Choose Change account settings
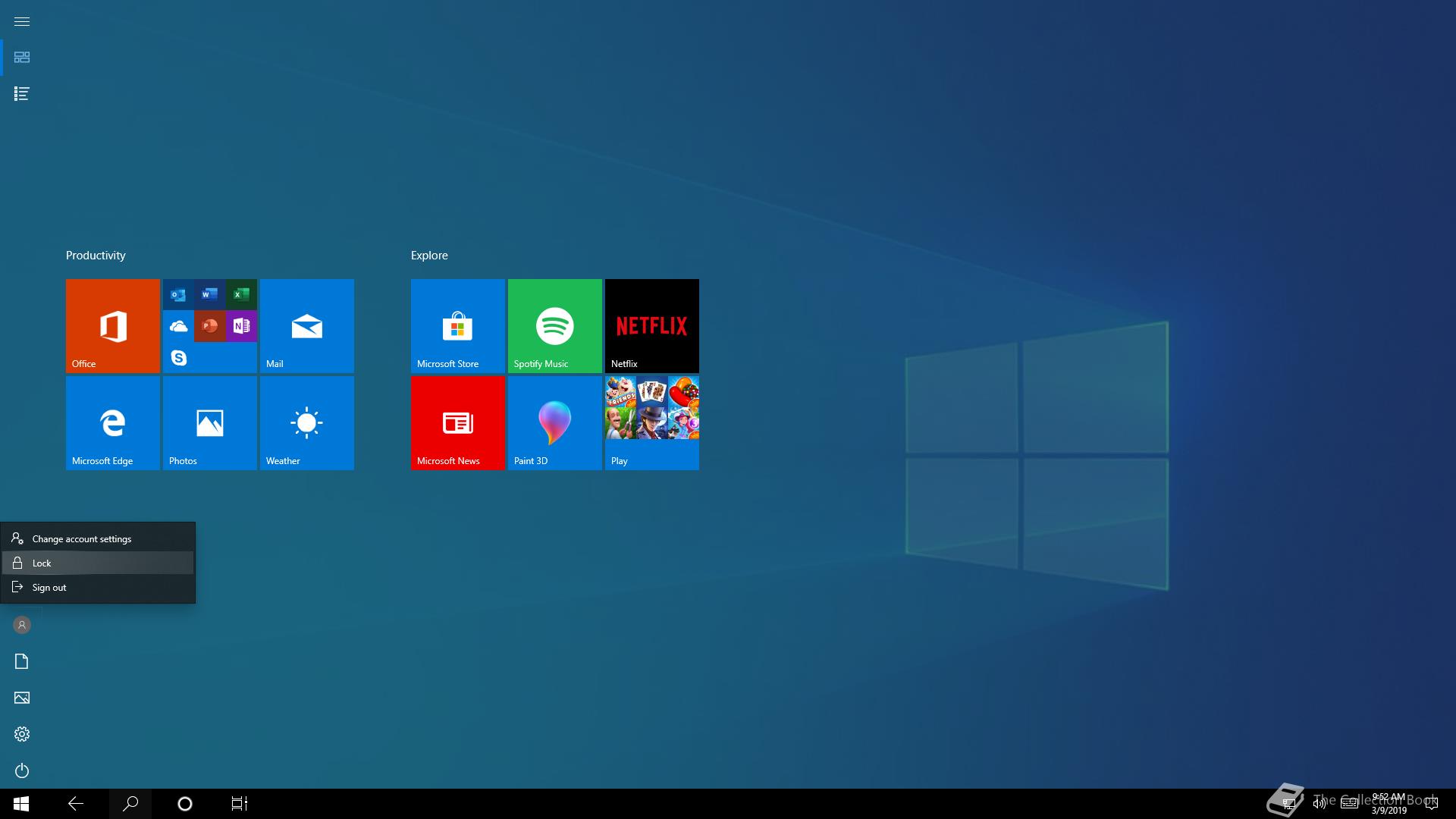 98,538
